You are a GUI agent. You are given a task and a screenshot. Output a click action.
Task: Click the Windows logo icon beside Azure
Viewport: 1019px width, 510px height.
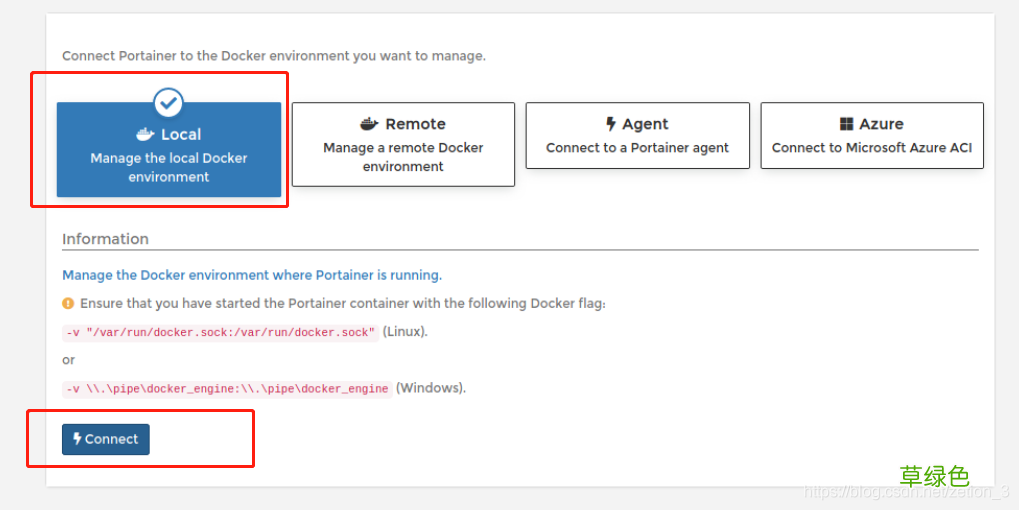pos(847,124)
